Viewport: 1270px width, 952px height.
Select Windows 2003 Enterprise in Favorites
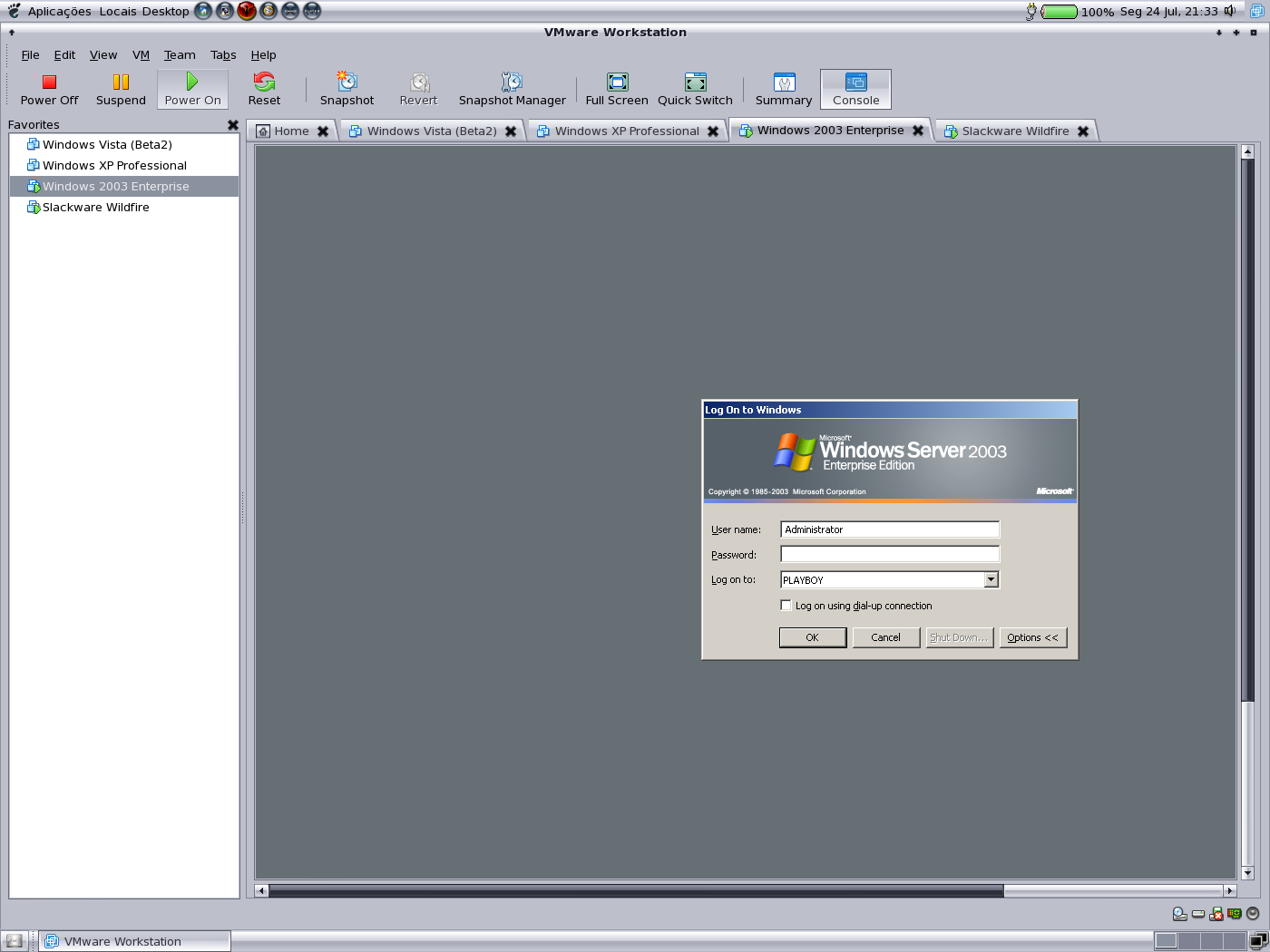[x=124, y=187]
